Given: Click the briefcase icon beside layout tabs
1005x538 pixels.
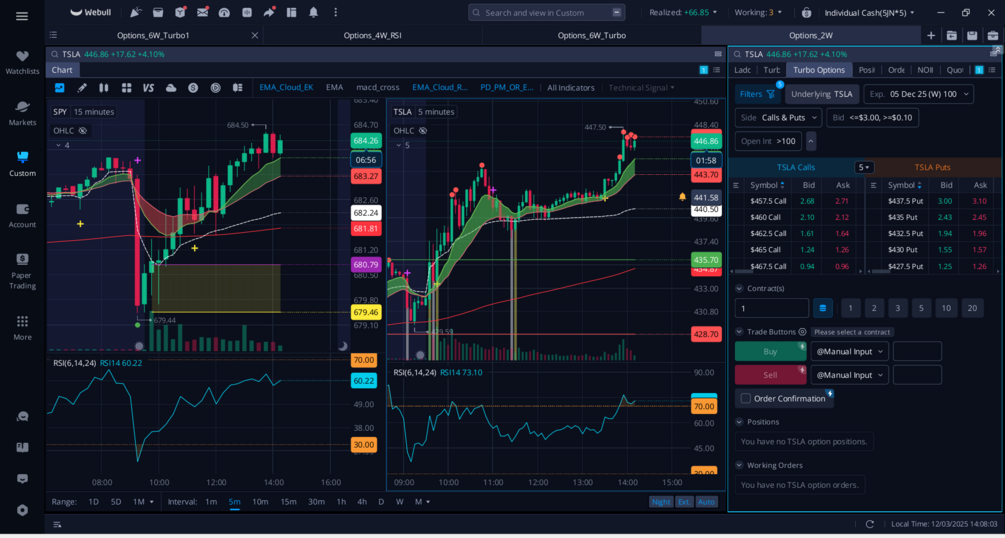Looking at the screenshot, I should coord(993,35).
